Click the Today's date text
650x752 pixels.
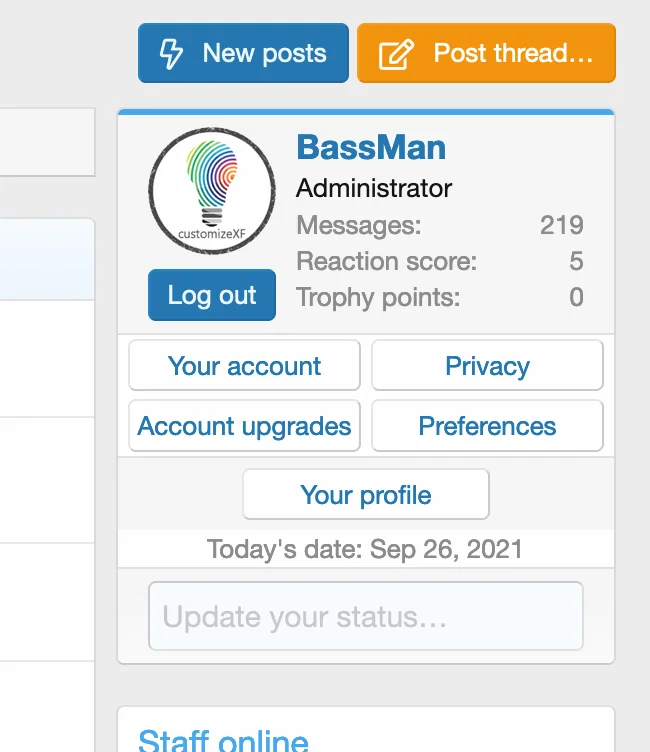coord(365,549)
